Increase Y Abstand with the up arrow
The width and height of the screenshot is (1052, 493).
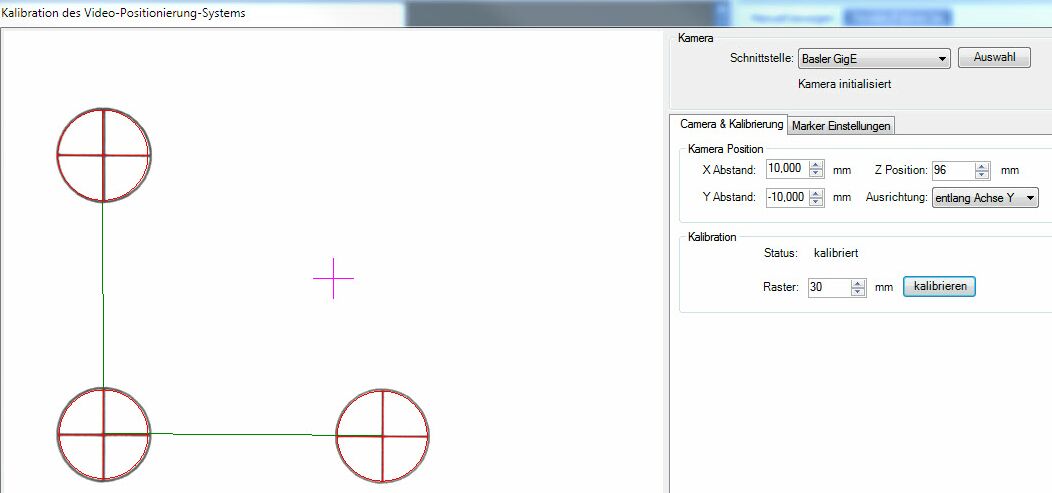(x=816, y=193)
